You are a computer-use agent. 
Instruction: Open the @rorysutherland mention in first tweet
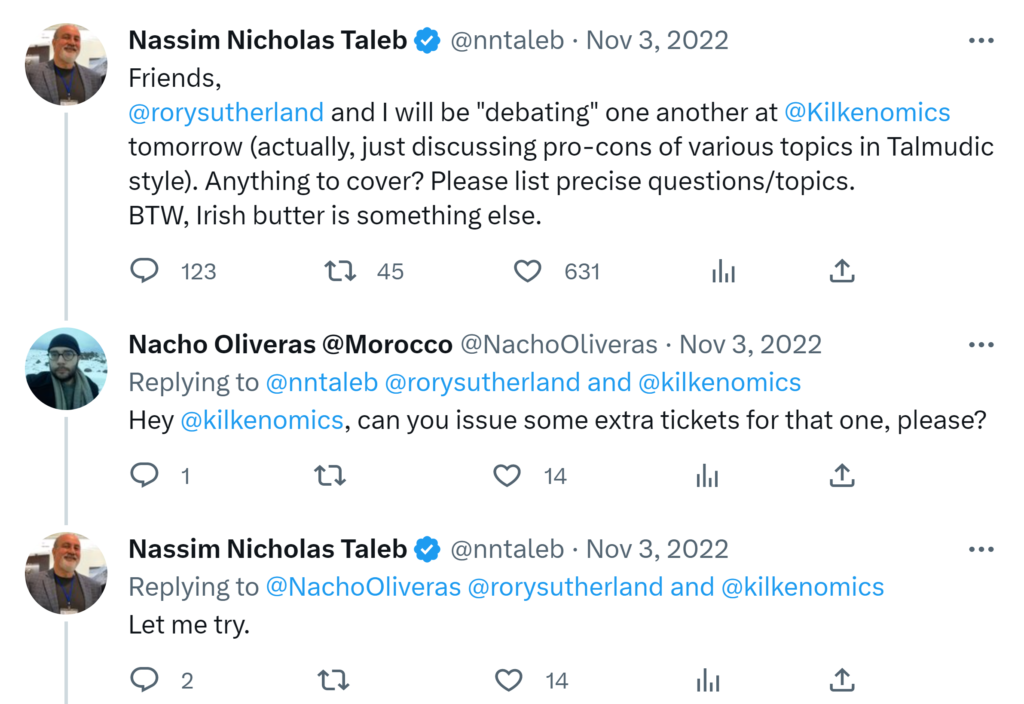point(226,111)
